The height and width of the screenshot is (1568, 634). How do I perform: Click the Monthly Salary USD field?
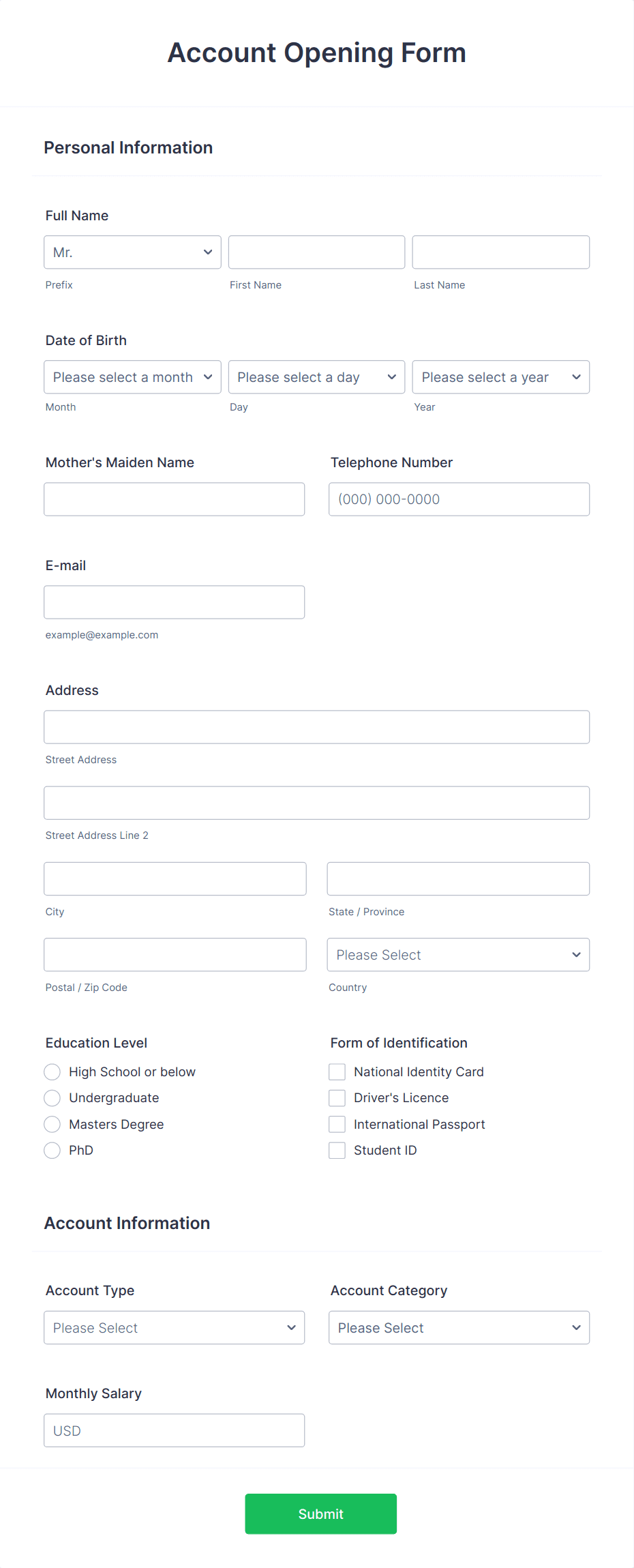174,1430
